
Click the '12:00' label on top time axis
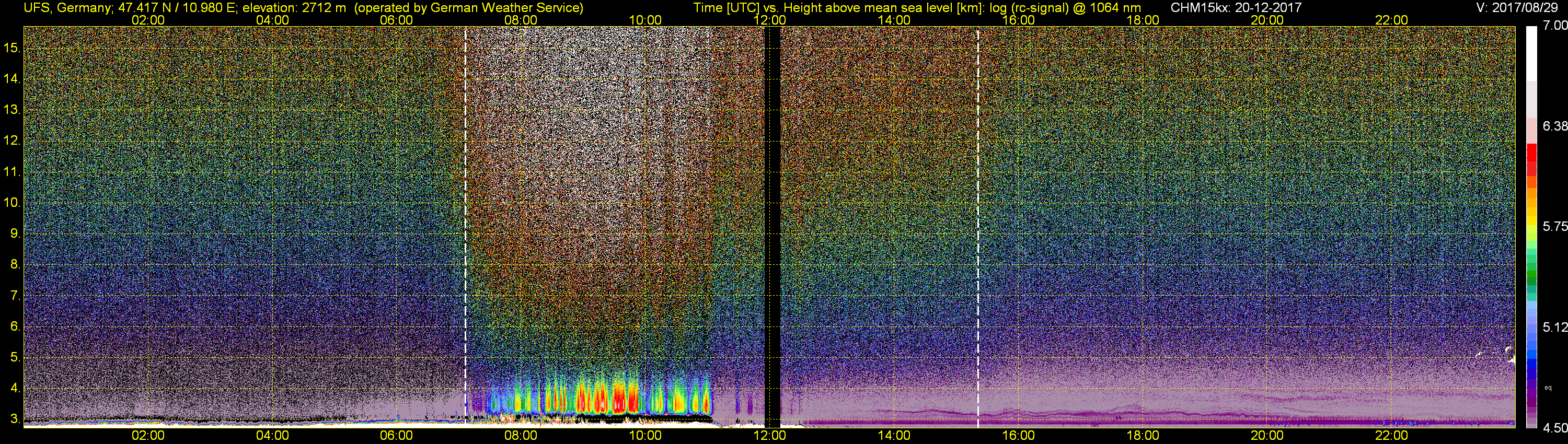pos(769,20)
